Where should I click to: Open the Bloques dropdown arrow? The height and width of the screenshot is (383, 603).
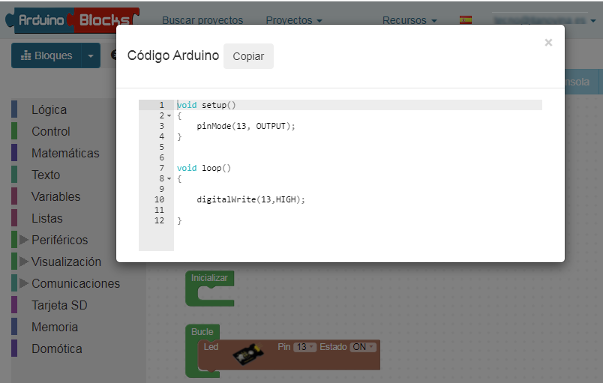pyautogui.click(x=91, y=56)
